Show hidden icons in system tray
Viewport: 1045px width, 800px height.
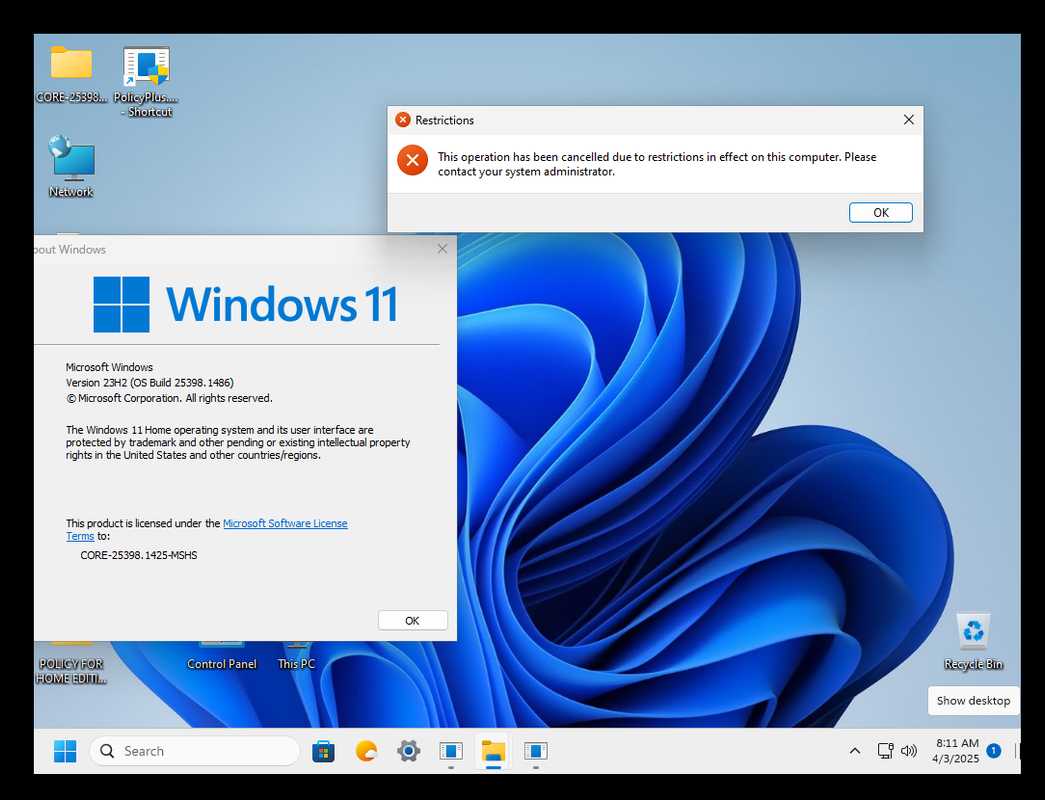854,751
